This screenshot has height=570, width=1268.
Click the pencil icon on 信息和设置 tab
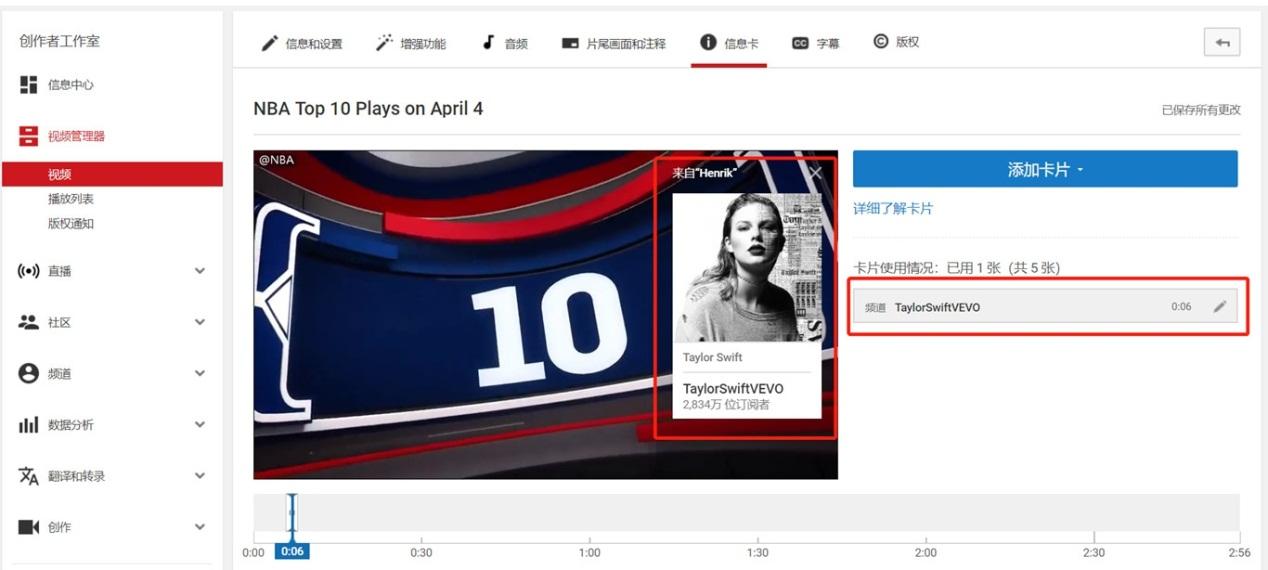tap(269, 43)
